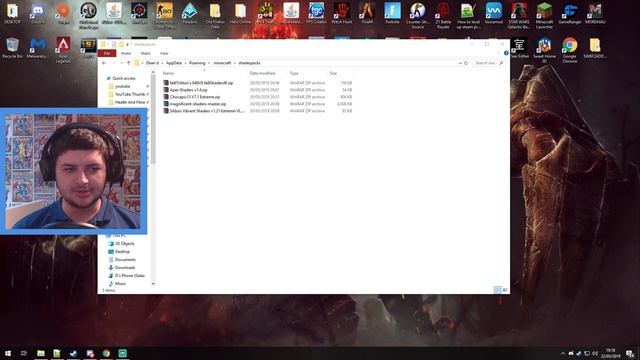Open the Z1 Battle Royale shortcut

tap(443, 16)
